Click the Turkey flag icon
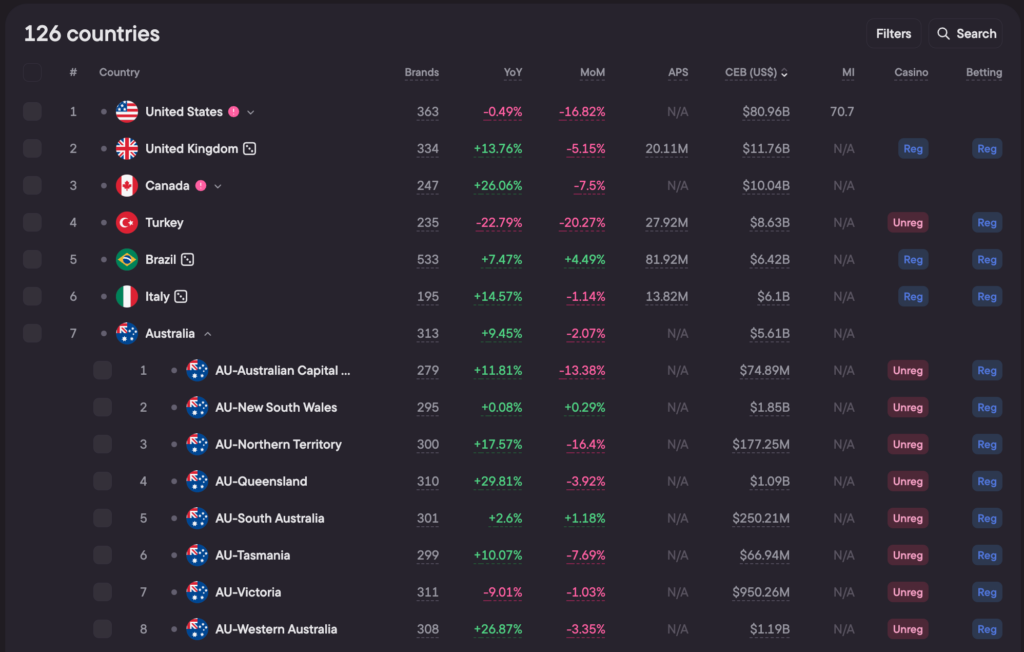 [127, 223]
